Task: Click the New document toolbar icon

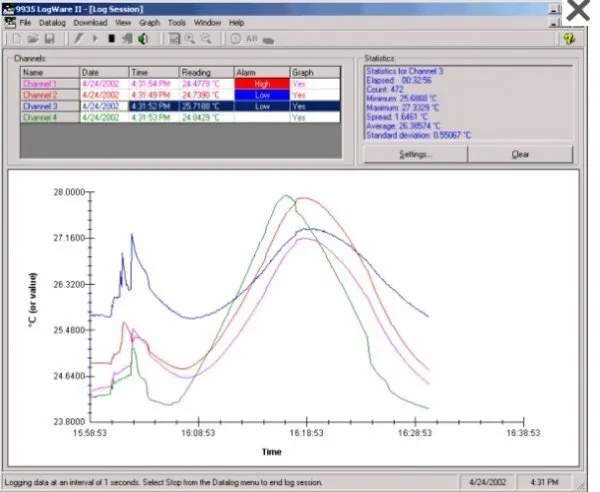Action: click(x=16, y=39)
